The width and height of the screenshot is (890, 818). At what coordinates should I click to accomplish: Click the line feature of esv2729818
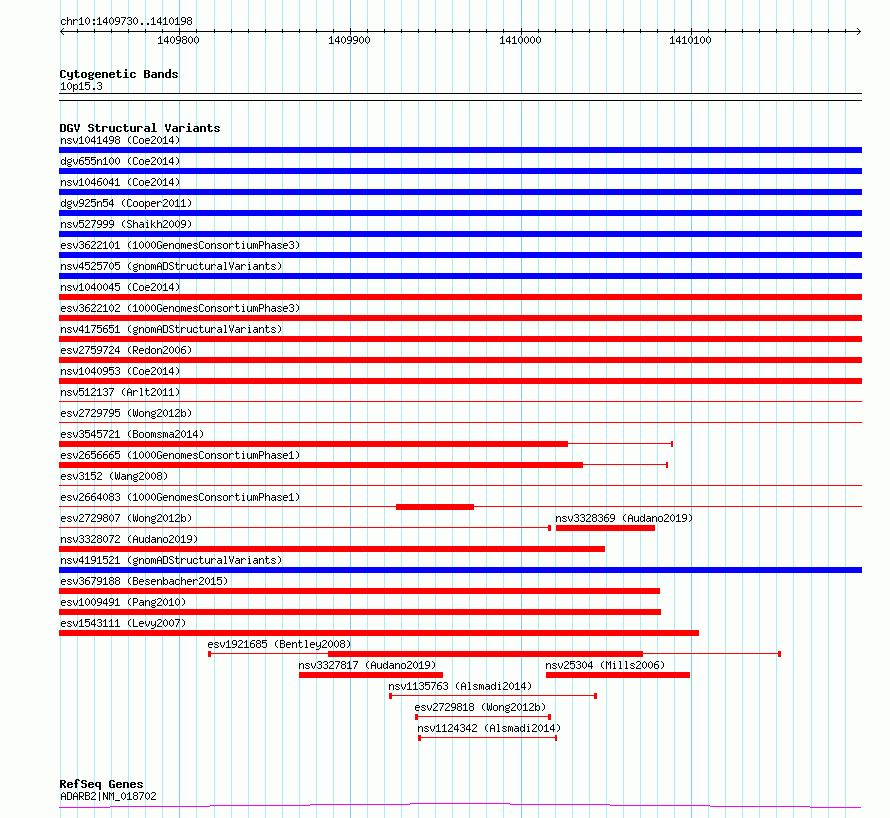483,717
